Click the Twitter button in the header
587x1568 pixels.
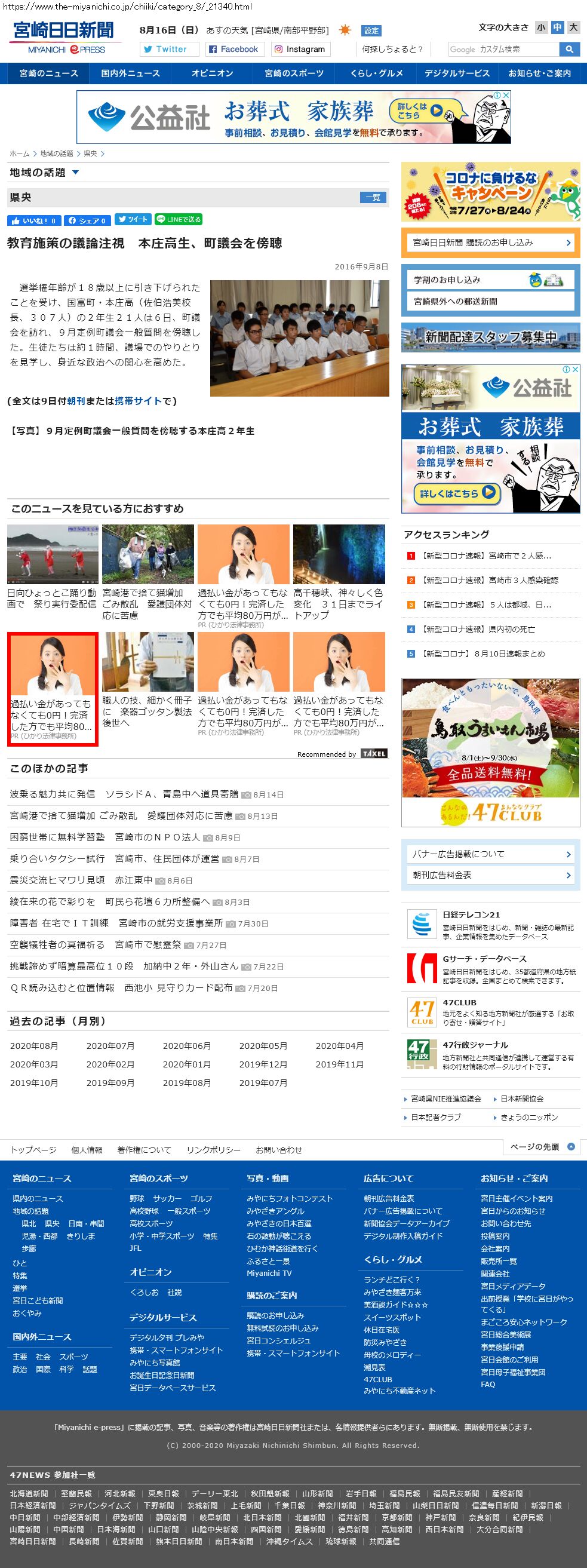(x=169, y=50)
